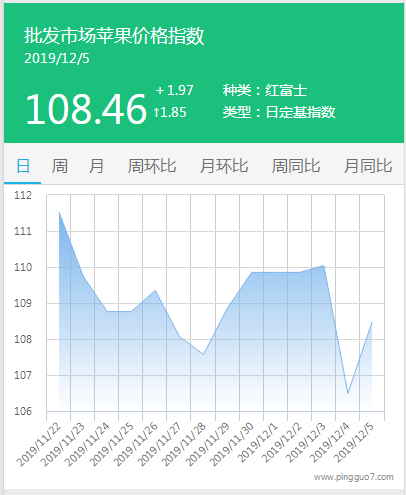Click the 108 y-axis label
Viewport: 406px width, 495px height.
pyautogui.click(x=23, y=339)
